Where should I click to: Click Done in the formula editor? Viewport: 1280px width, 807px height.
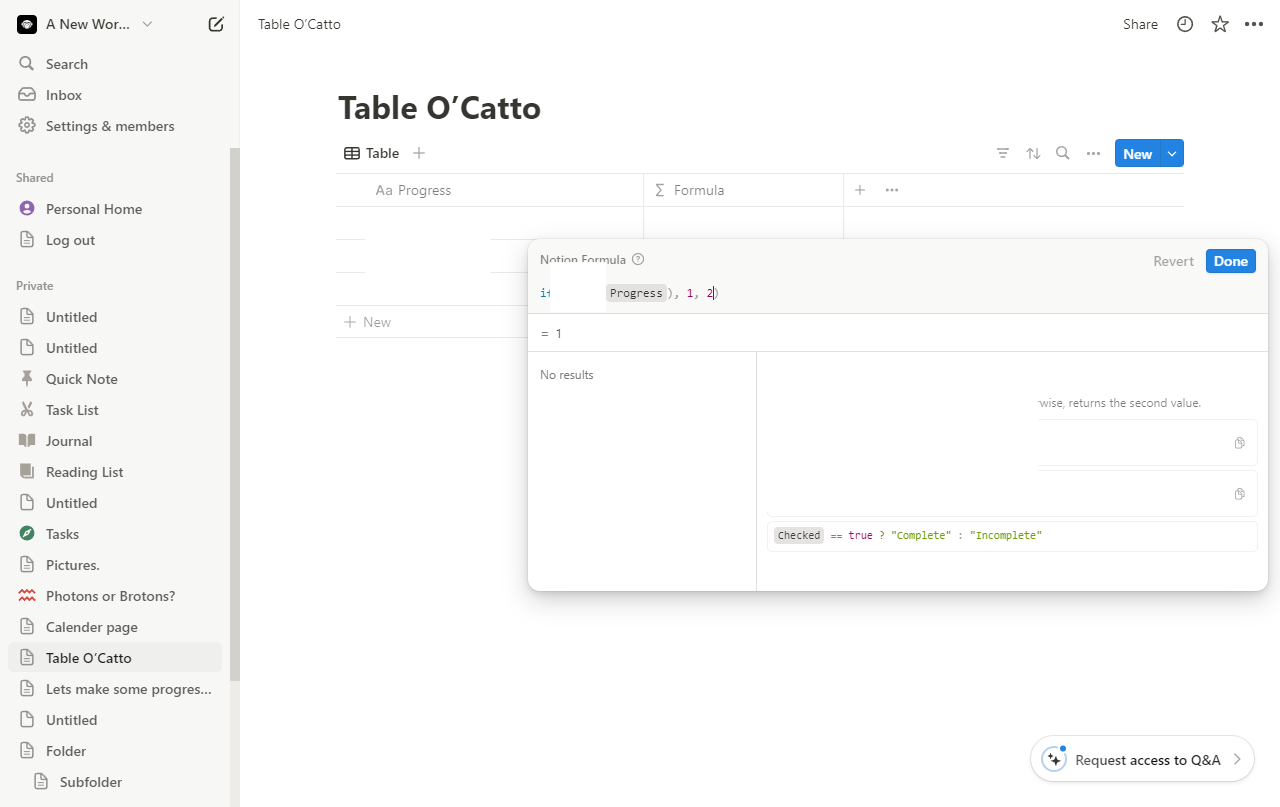[1230, 261]
